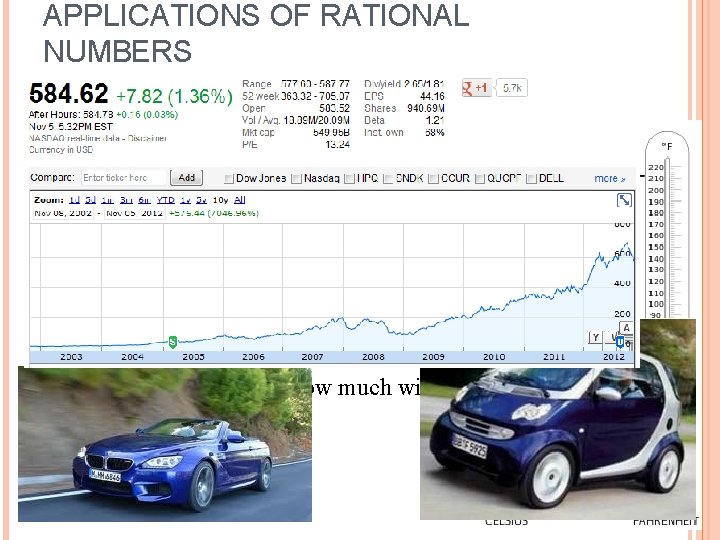
Task: Click the 5.7k share count bubble
Action: point(512,88)
